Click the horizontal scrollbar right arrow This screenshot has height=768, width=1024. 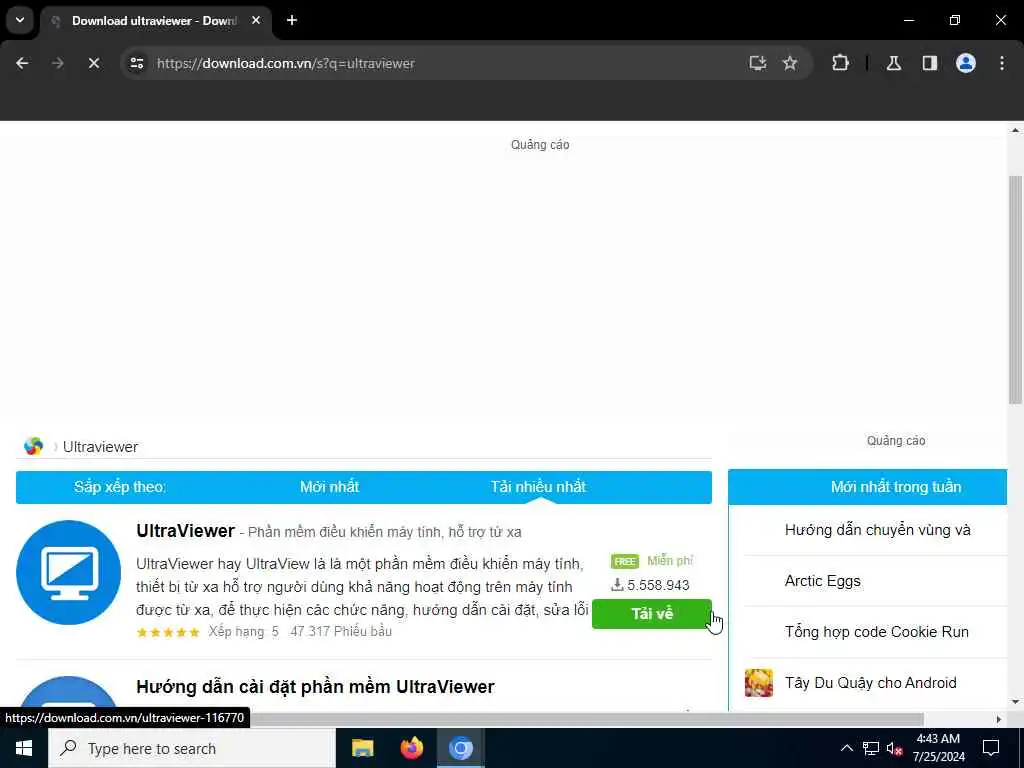pyautogui.click(x=999, y=719)
